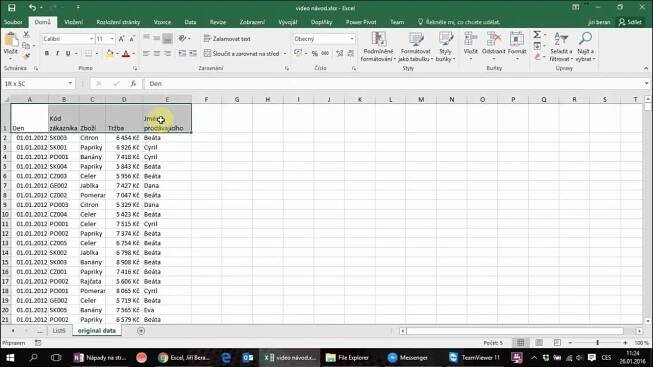Open the Calibri font name dropdown

91,39
